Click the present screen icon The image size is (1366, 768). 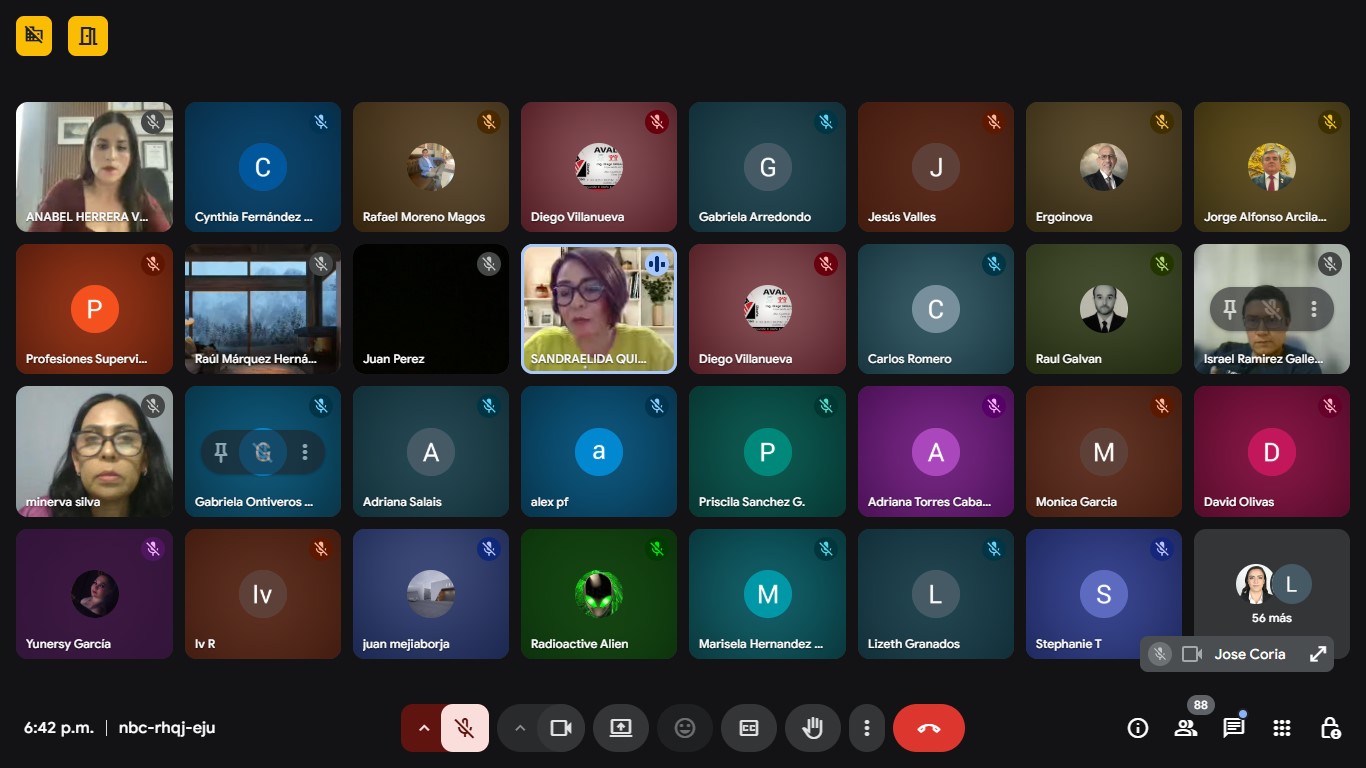pyautogui.click(x=621, y=728)
